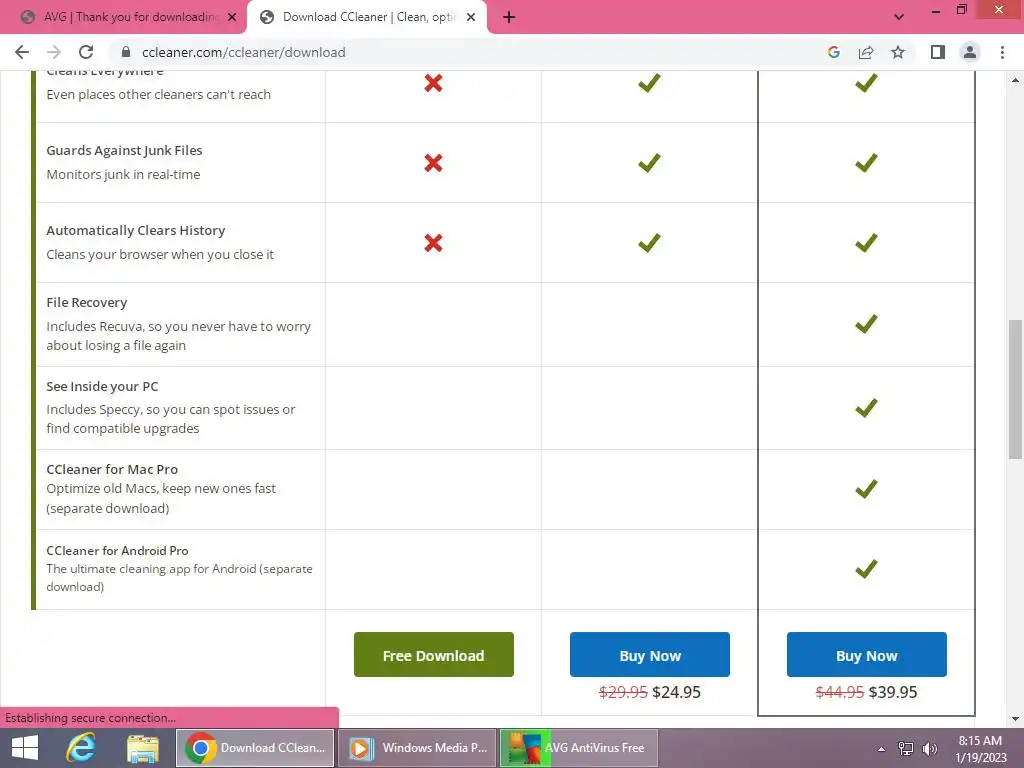Click Buy Now for $39.95 plan

click(867, 654)
